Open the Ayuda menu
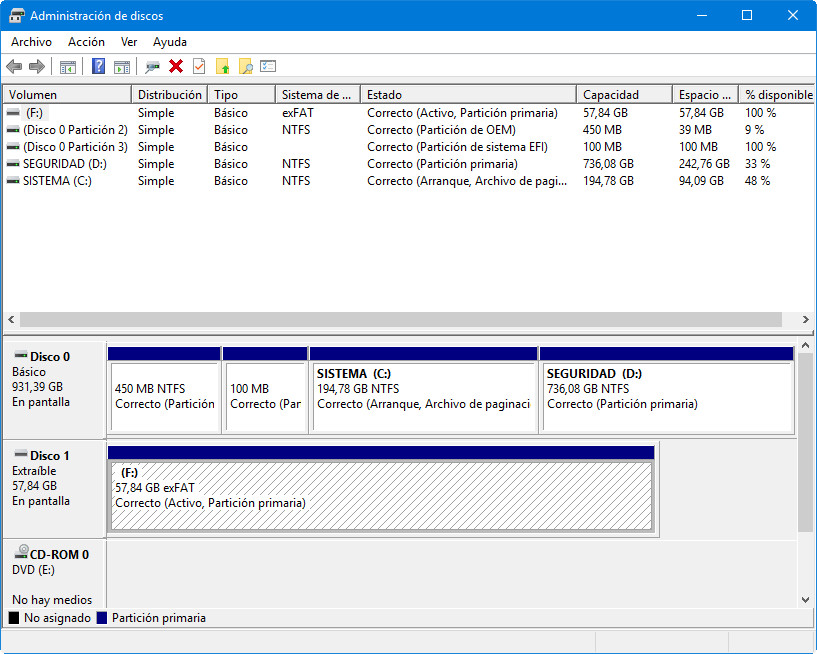Image resolution: width=817 pixels, height=654 pixels. [170, 42]
